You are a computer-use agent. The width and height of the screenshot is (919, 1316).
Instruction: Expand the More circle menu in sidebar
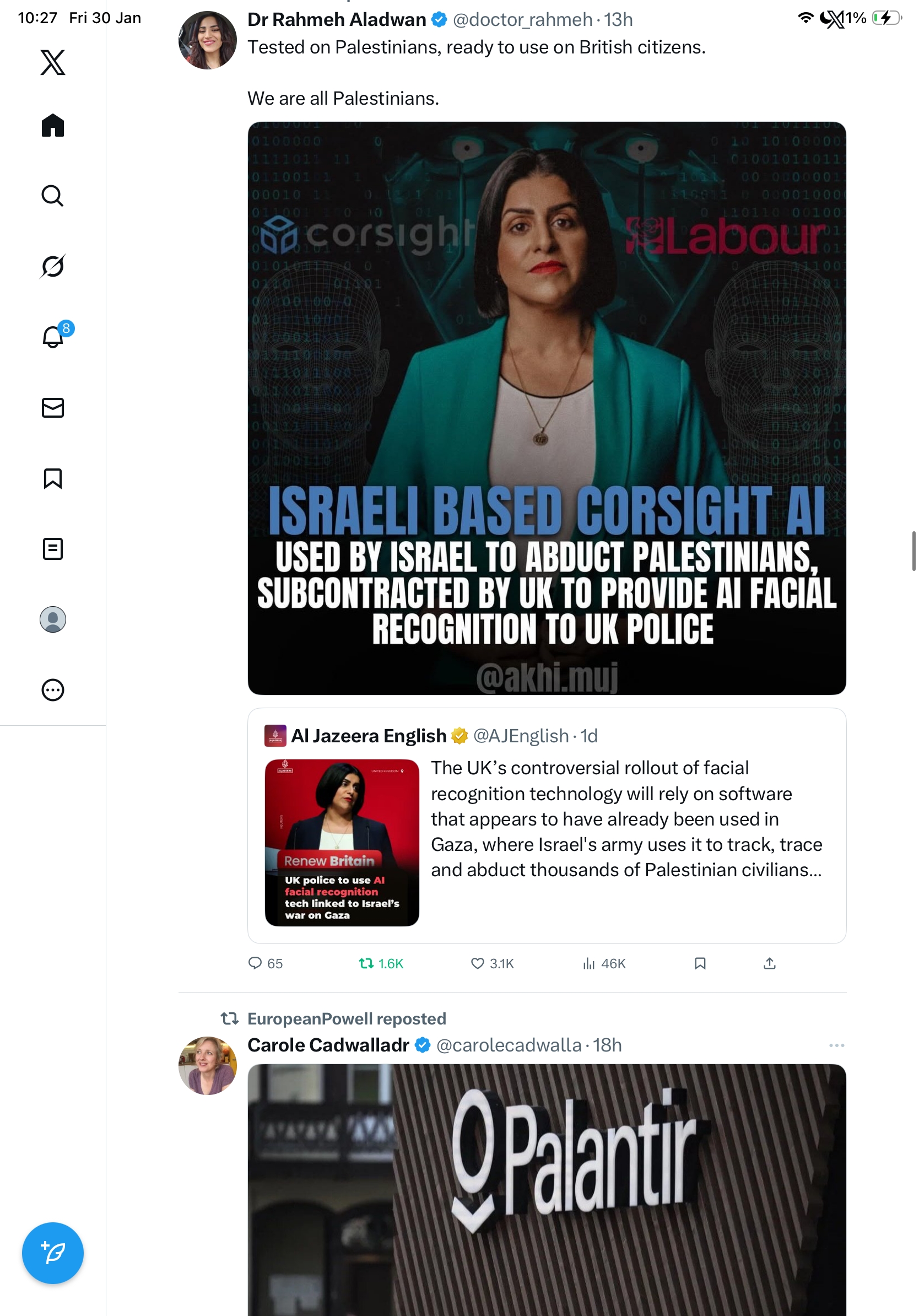[x=53, y=689]
